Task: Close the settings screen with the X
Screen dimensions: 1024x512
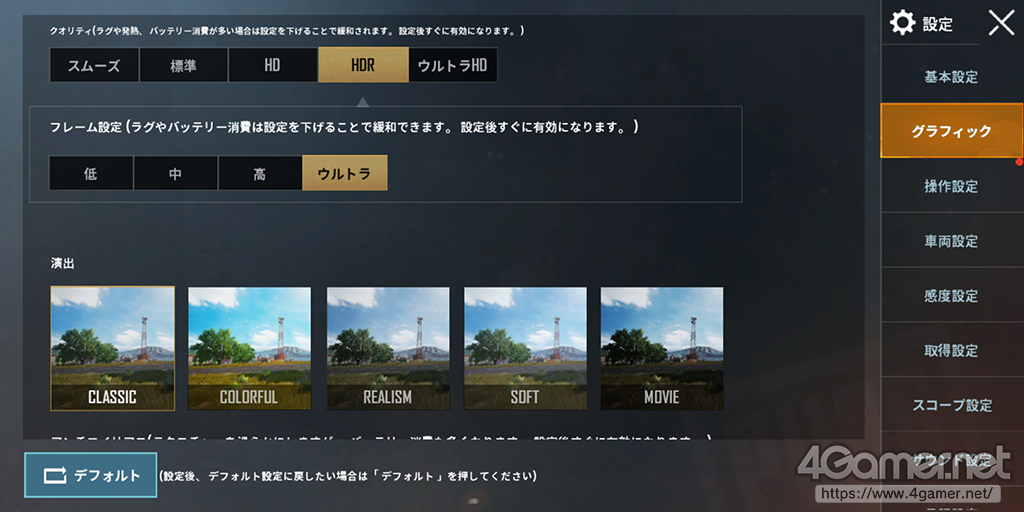Action: pos(1001,23)
